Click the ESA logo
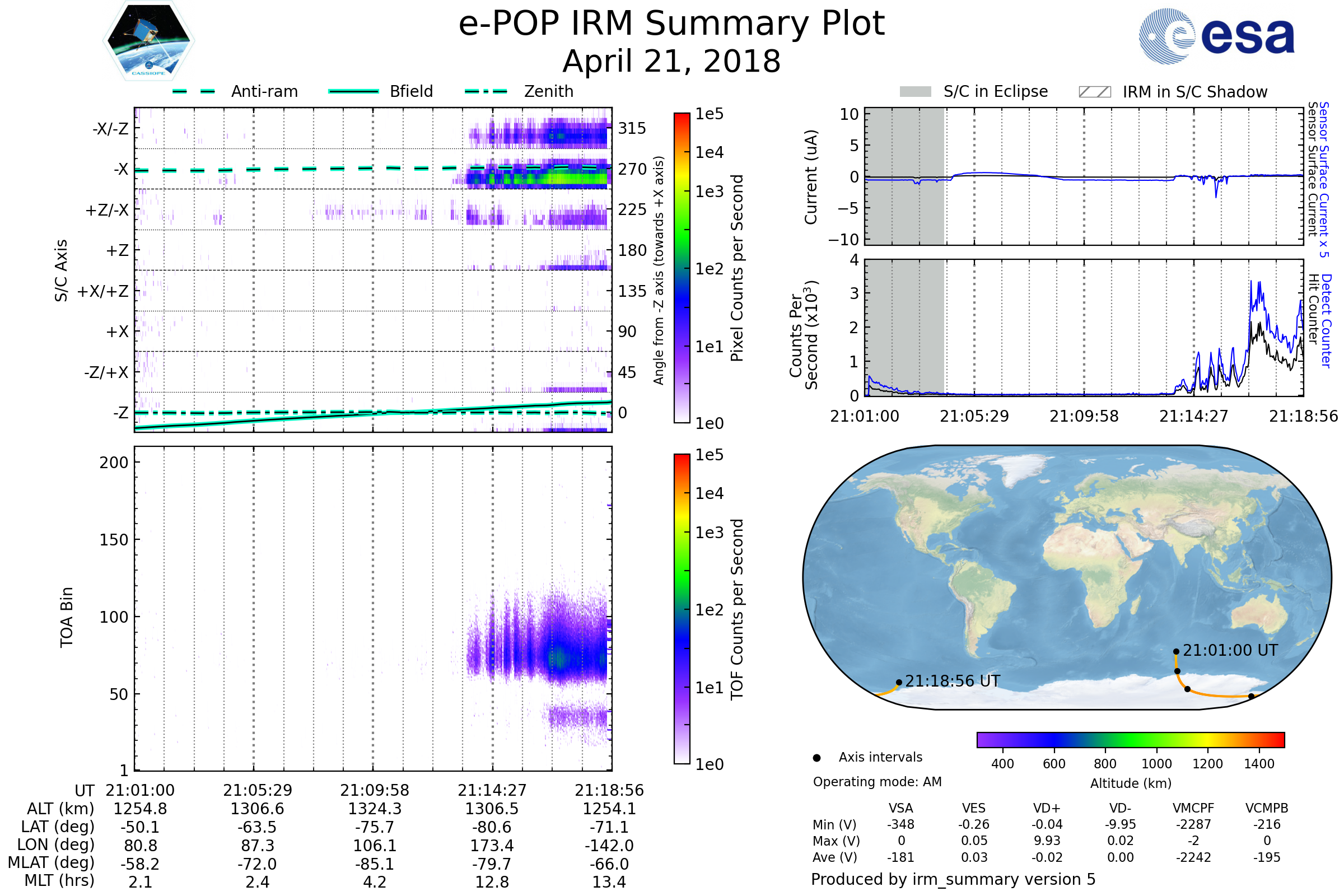 1216,36
